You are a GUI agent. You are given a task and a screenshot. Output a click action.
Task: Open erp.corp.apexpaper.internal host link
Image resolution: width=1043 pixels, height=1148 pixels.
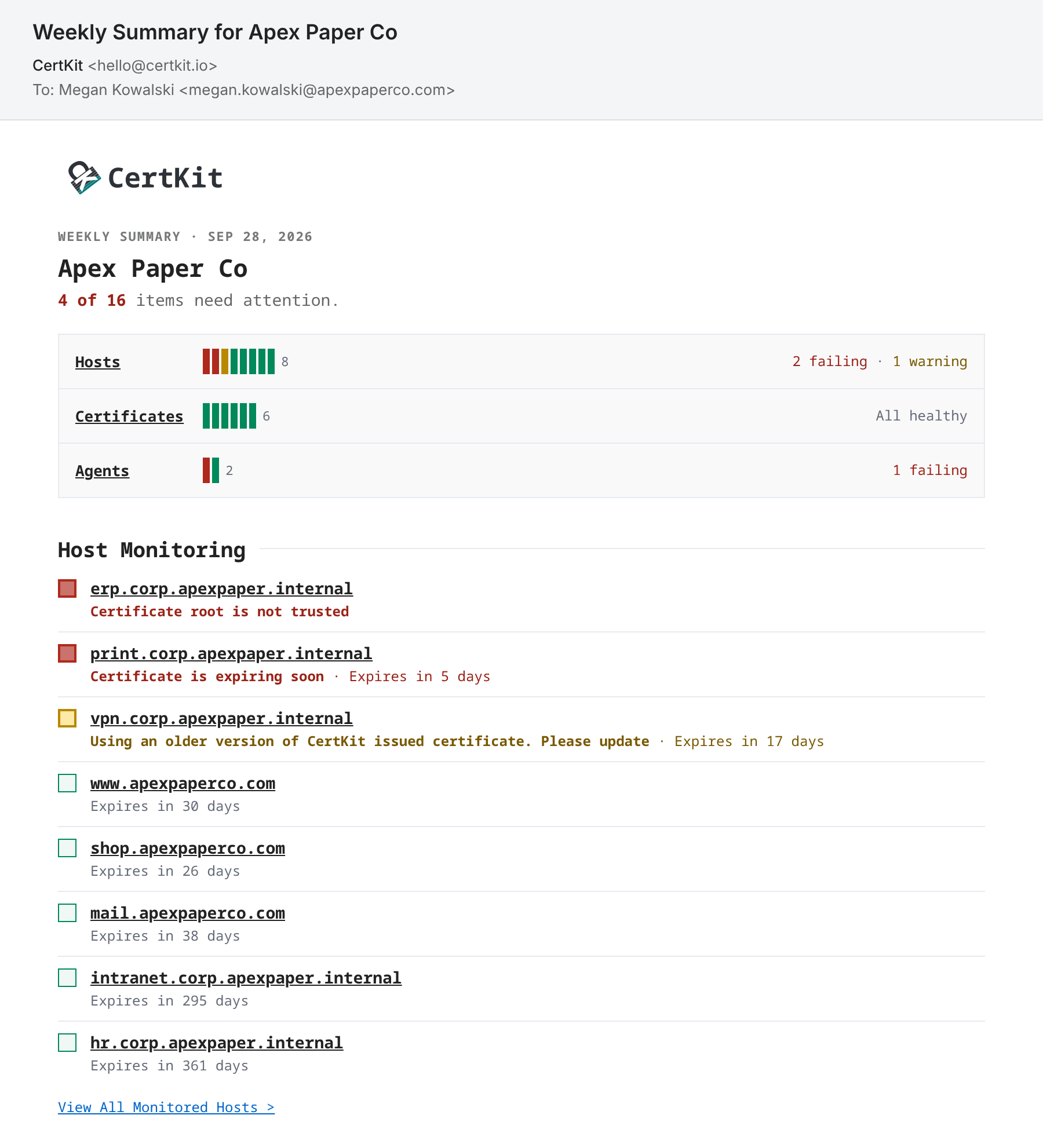[221, 588]
